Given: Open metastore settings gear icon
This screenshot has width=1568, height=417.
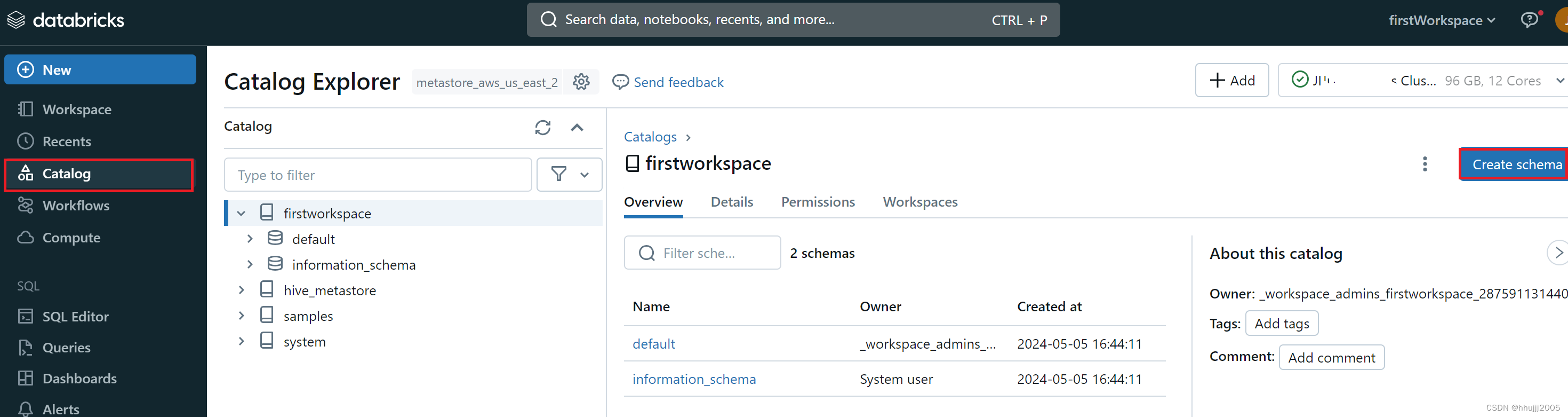Looking at the screenshot, I should coord(581,82).
